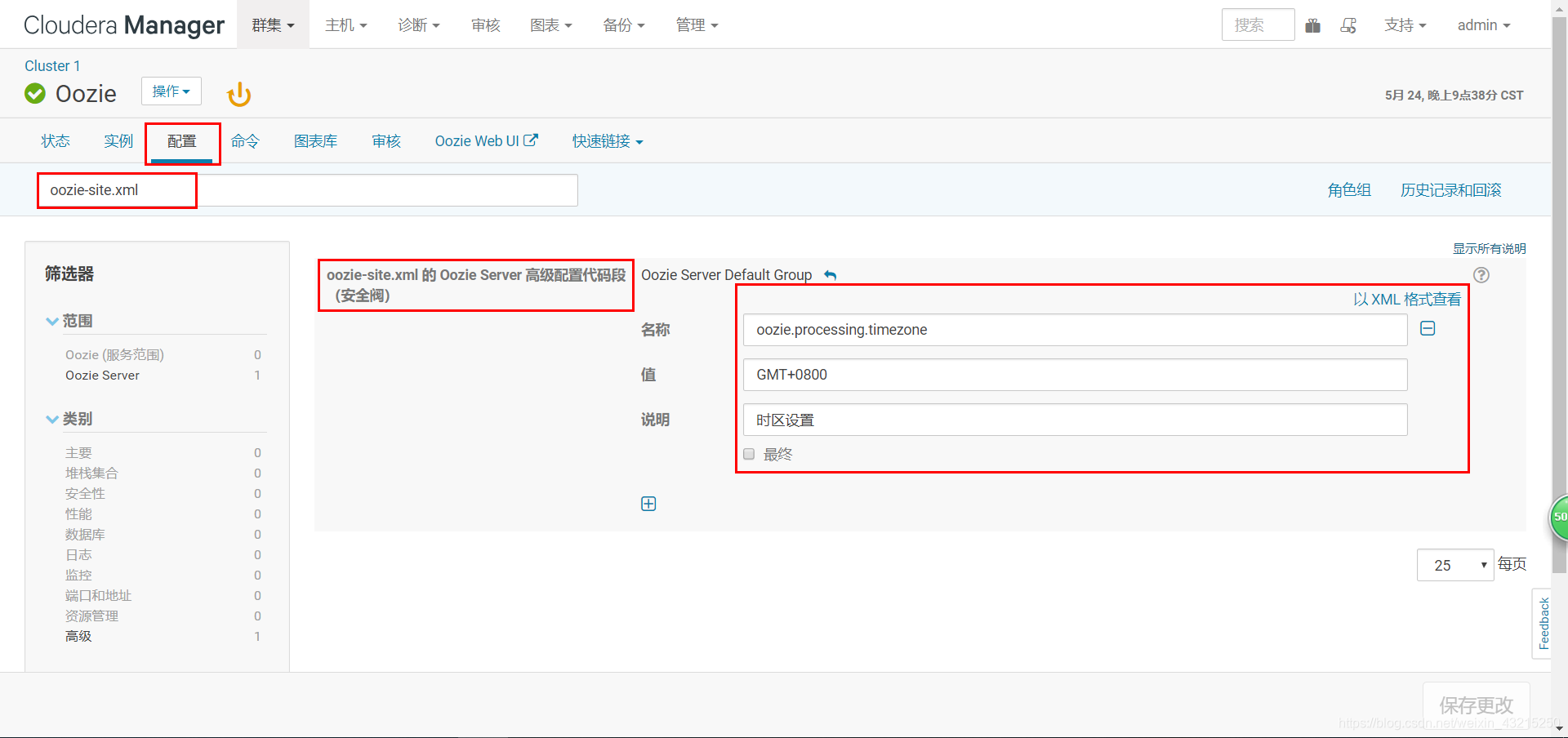
Task: Add a new property with plus icon
Action: (x=648, y=504)
